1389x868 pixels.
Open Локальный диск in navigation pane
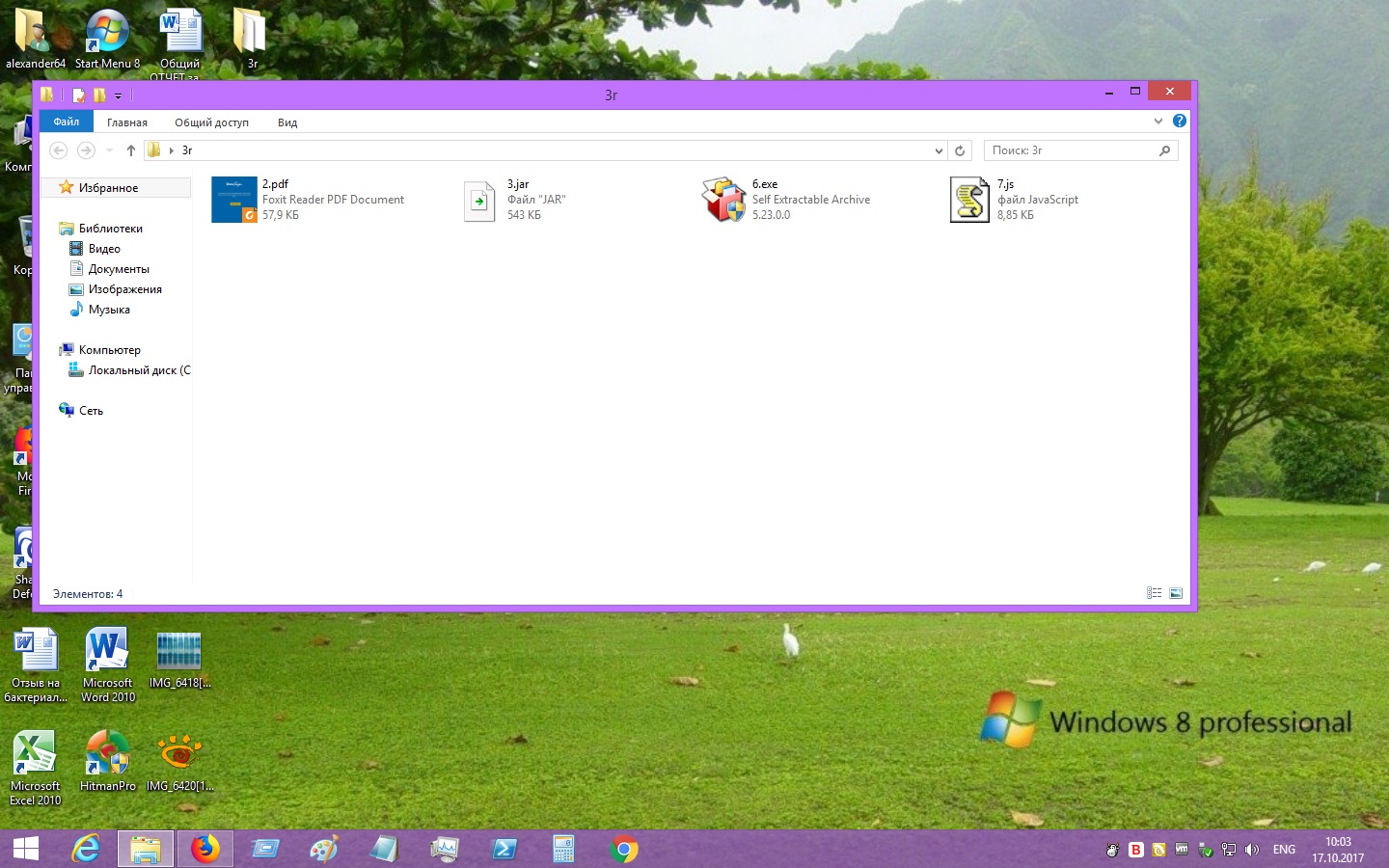pos(139,370)
